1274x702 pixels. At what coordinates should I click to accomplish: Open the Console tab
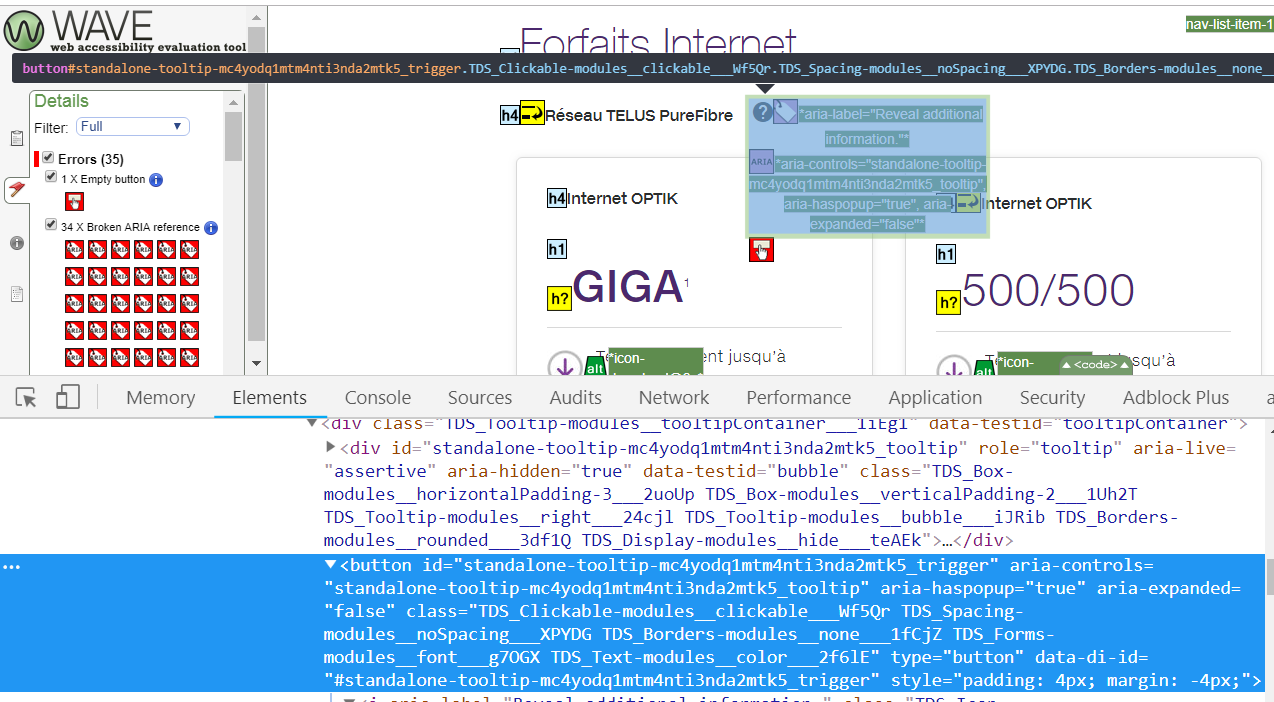point(378,398)
